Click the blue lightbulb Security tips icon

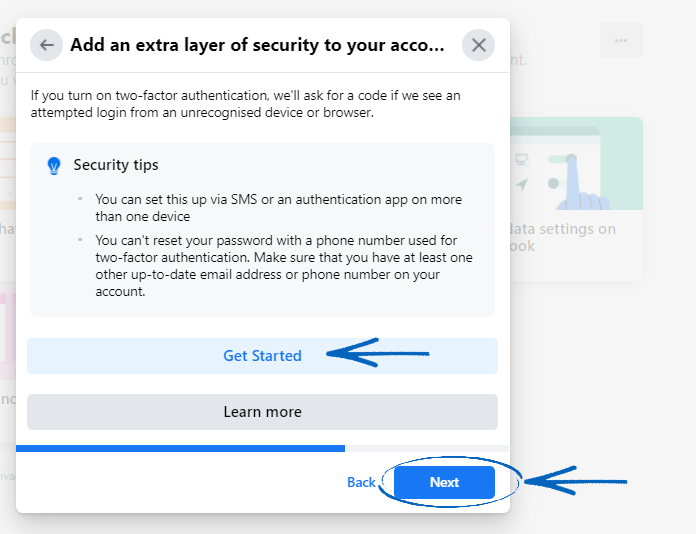tap(54, 166)
